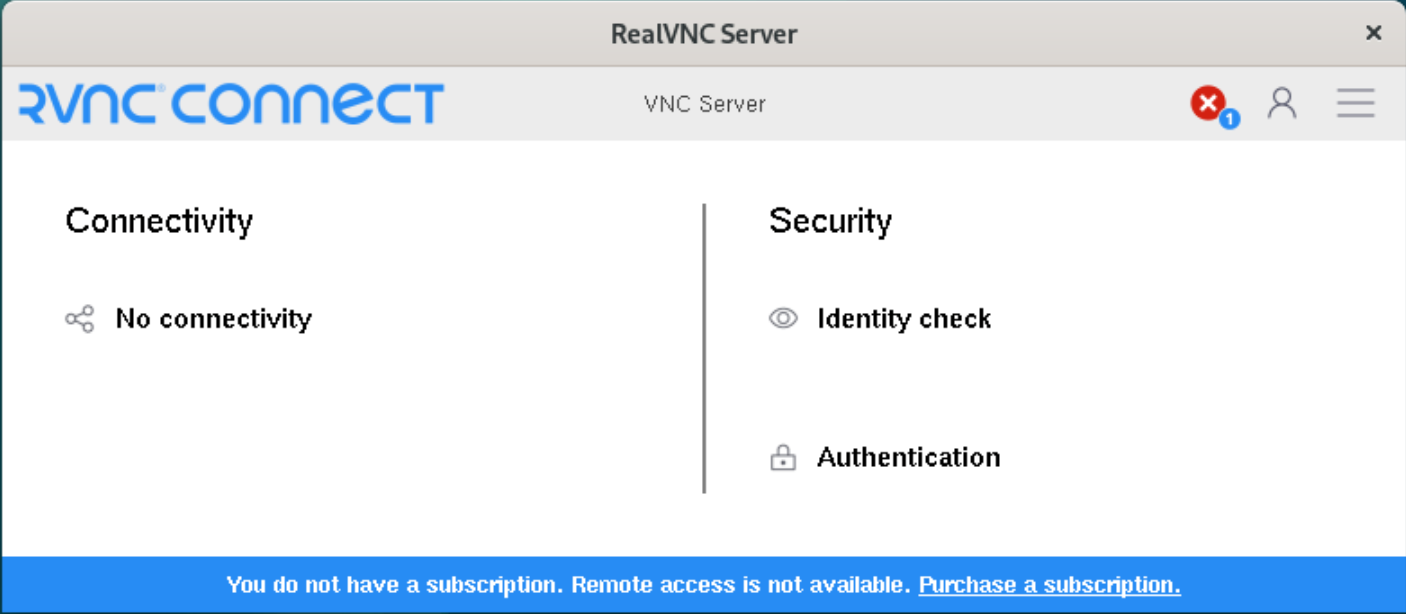1406x614 pixels.
Task: Select the Identity check label
Action: pyautogui.click(x=904, y=319)
